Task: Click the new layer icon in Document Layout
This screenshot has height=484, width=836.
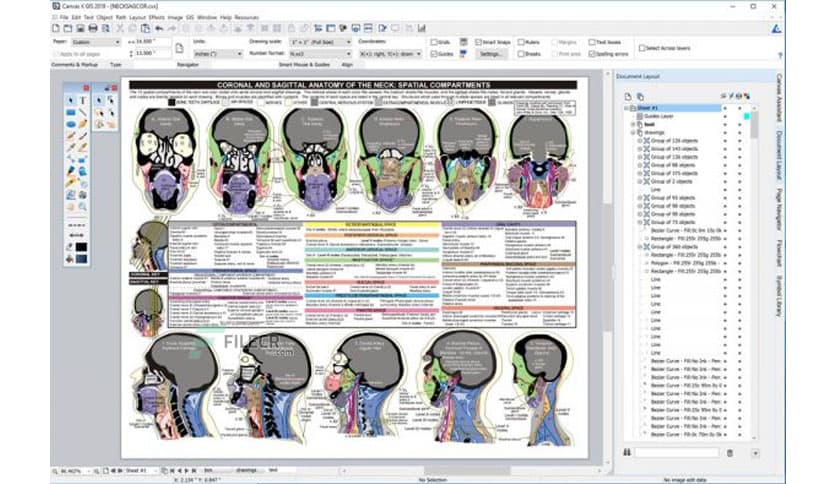Action: [x=628, y=96]
